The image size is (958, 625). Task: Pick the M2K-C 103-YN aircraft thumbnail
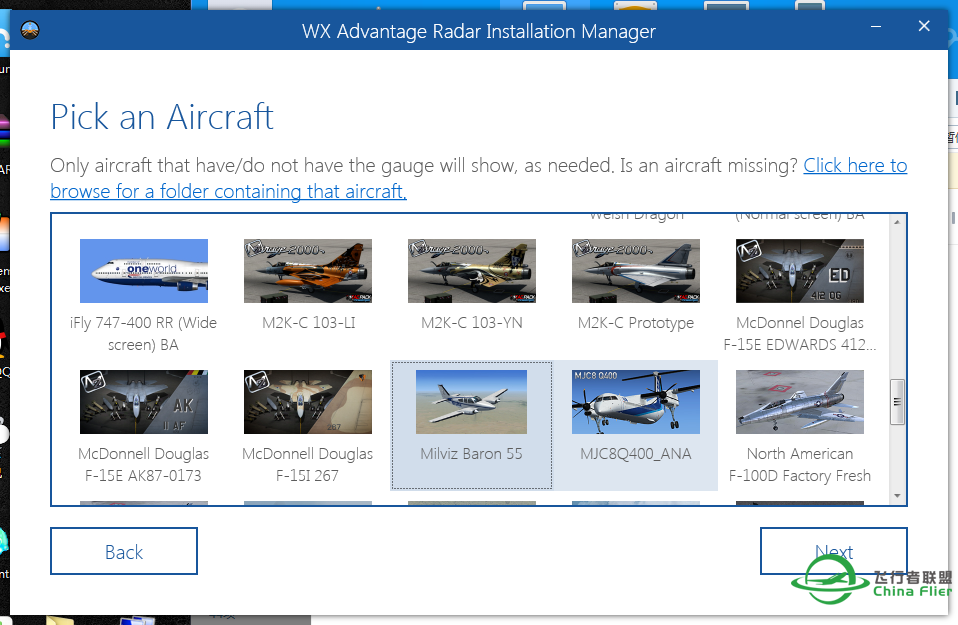[471, 271]
